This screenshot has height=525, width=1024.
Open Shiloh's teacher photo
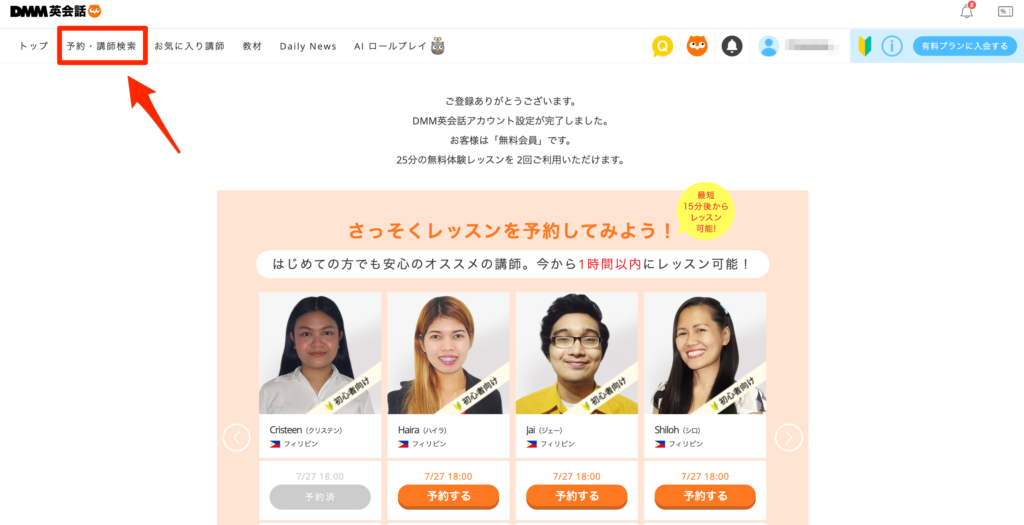click(x=705, y=353)
